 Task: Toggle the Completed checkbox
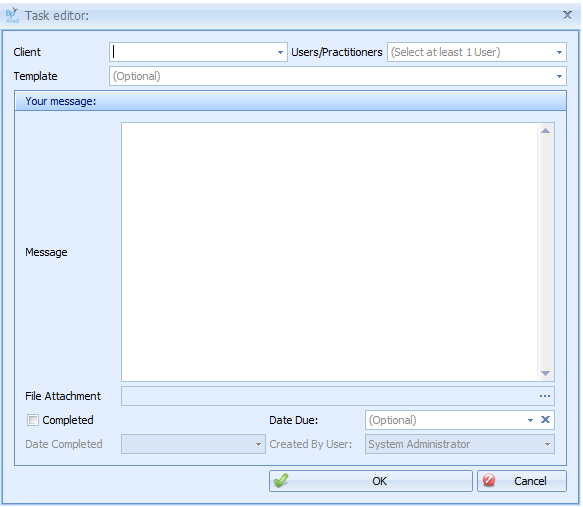point(33,420)
